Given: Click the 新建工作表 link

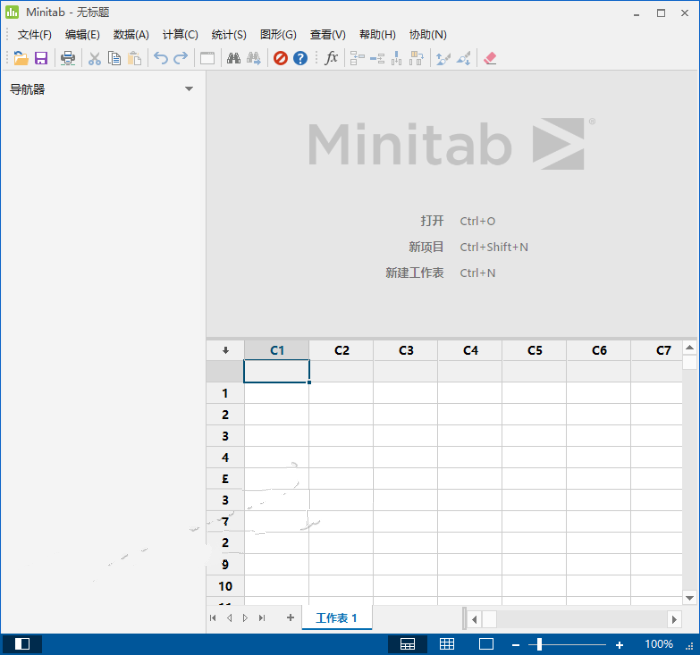Looking at the screenshot, I should click(x=415, y=273).
